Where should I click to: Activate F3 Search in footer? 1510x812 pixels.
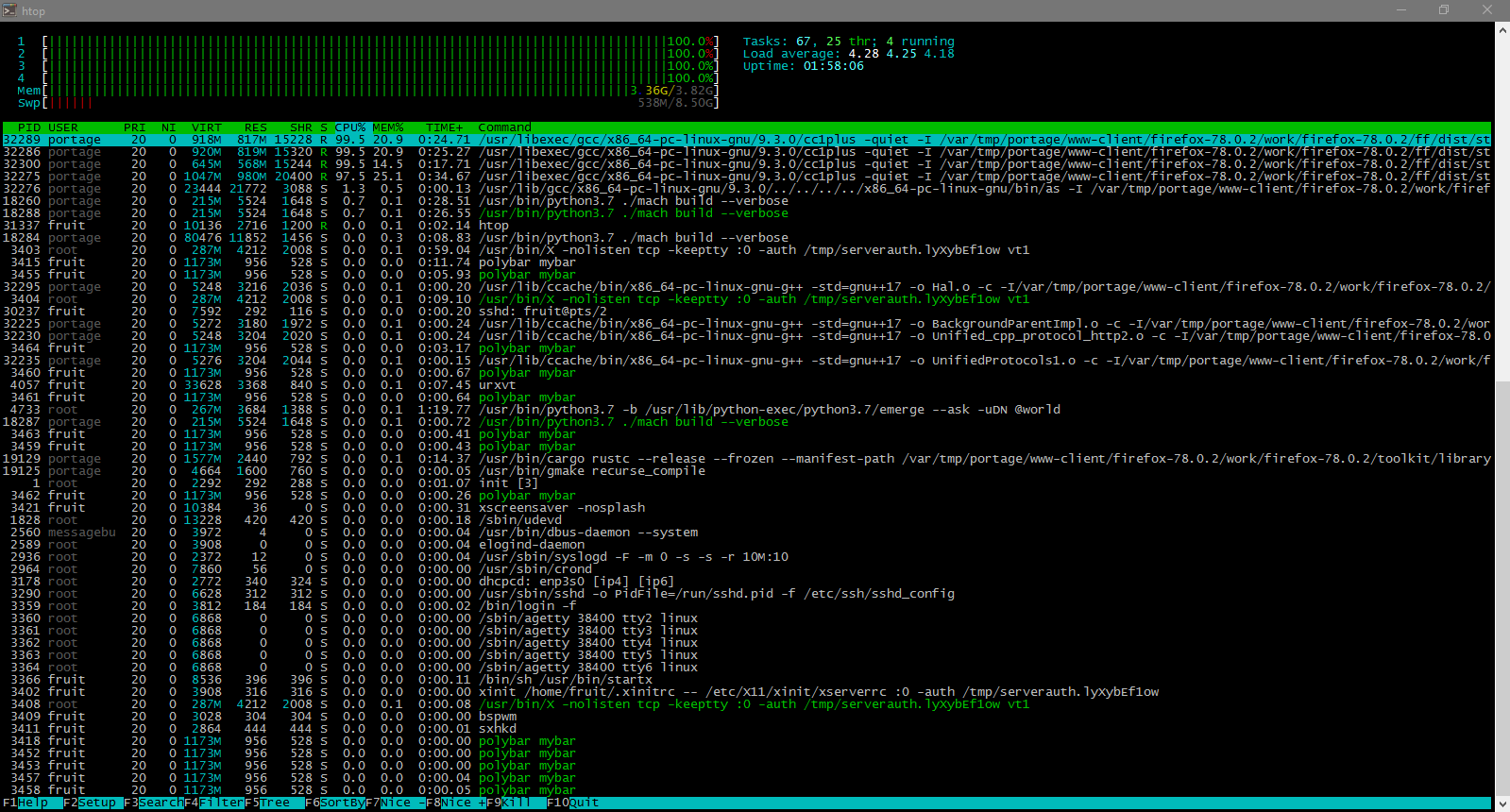154,803
